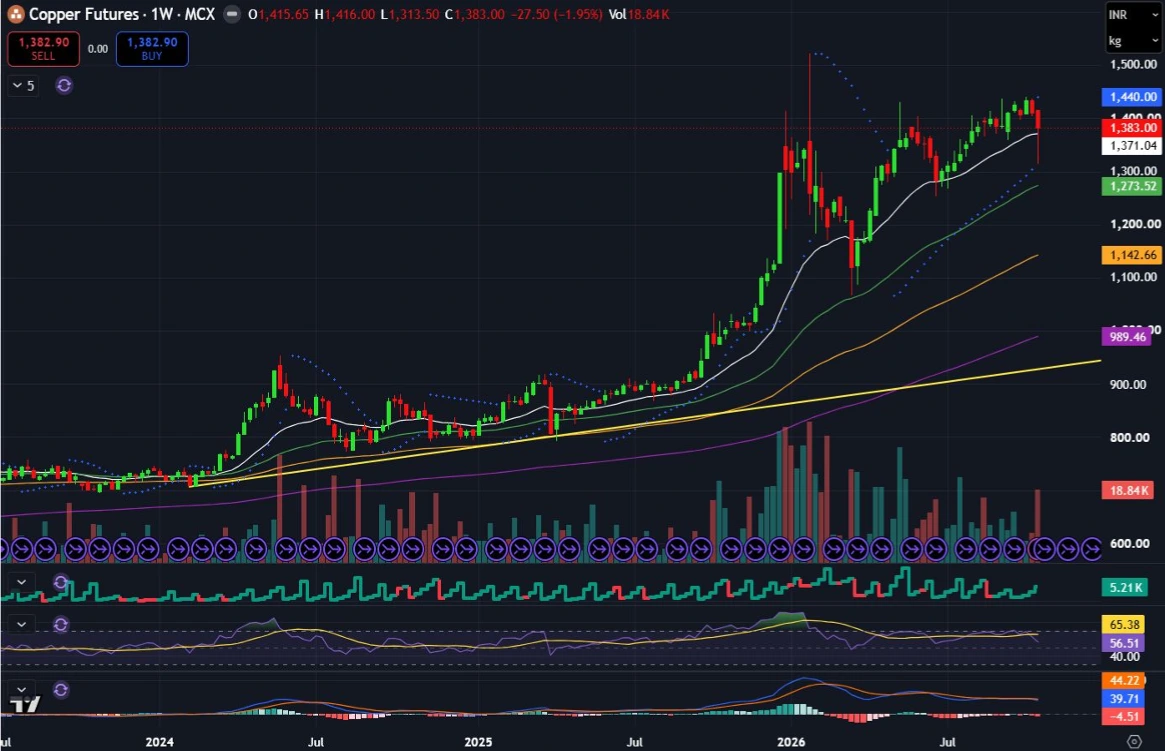The width and height of the screenshot is (1165, 751).
Task: Open the INR currency dropdown
Action: (1133, 15)
